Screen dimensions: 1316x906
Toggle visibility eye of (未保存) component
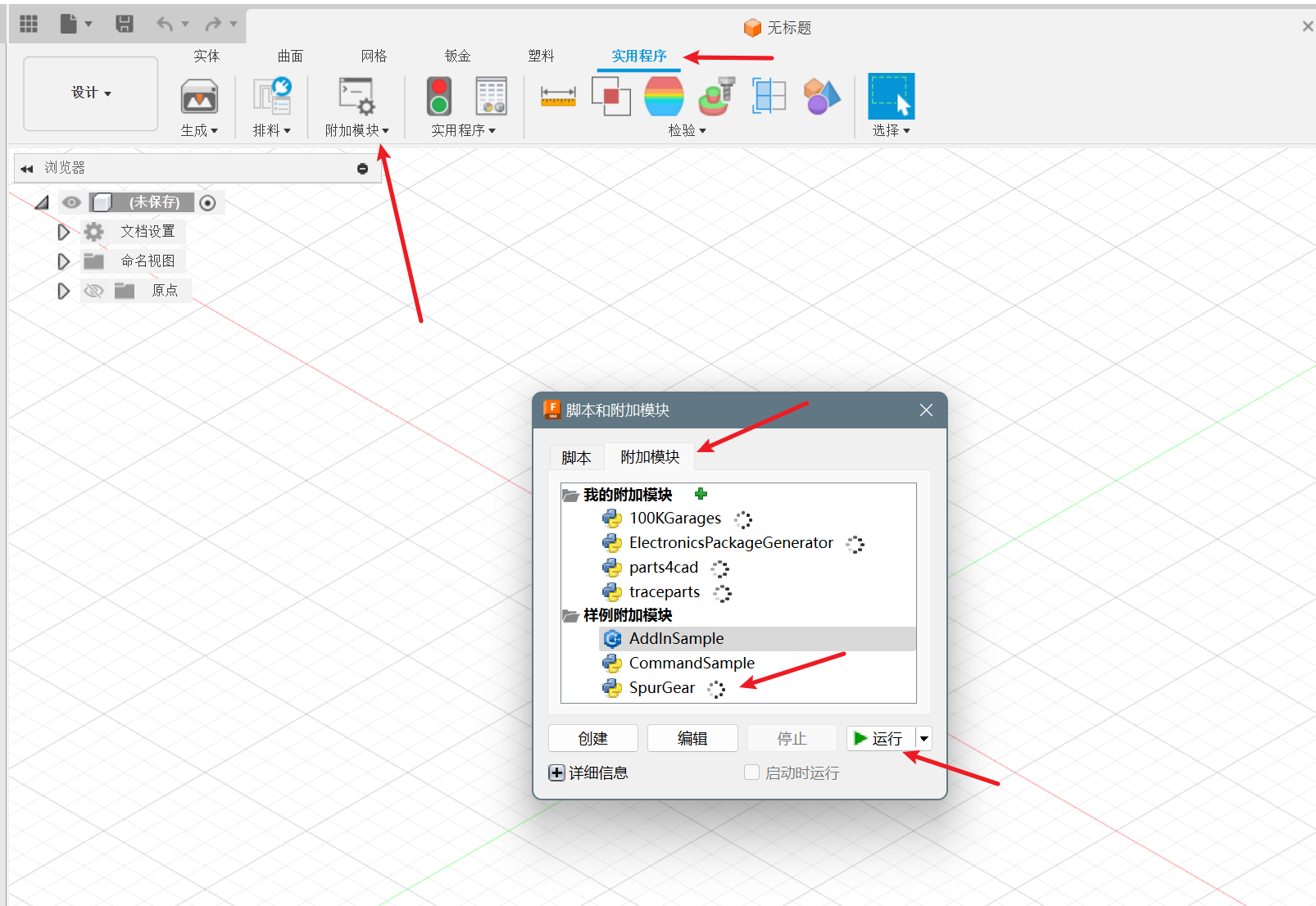point(72,202)
